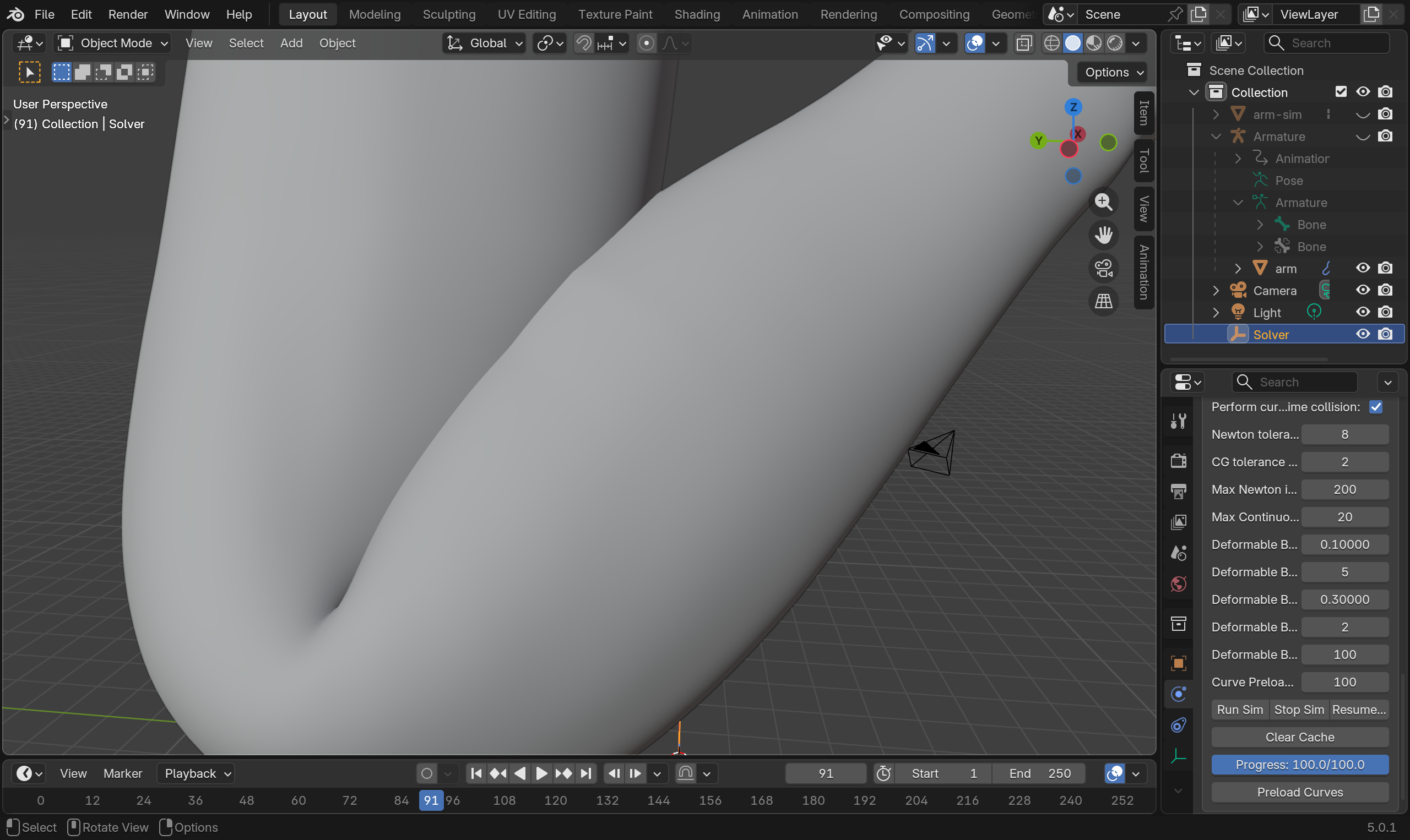The height and width of the screenshot is (840, 1410).
Task: Open the Render menu
Action: 127,14
